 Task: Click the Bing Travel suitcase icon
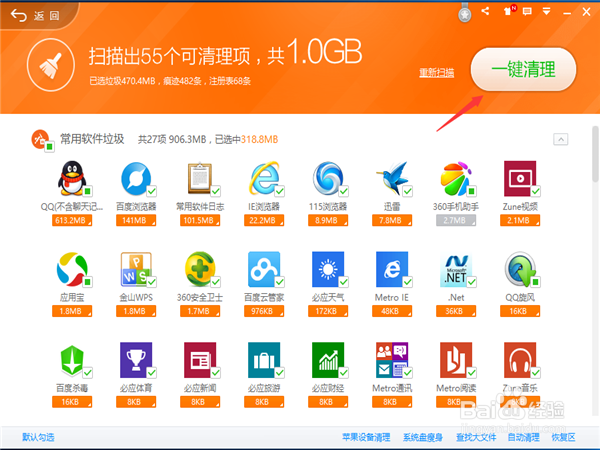pos(264,360)
